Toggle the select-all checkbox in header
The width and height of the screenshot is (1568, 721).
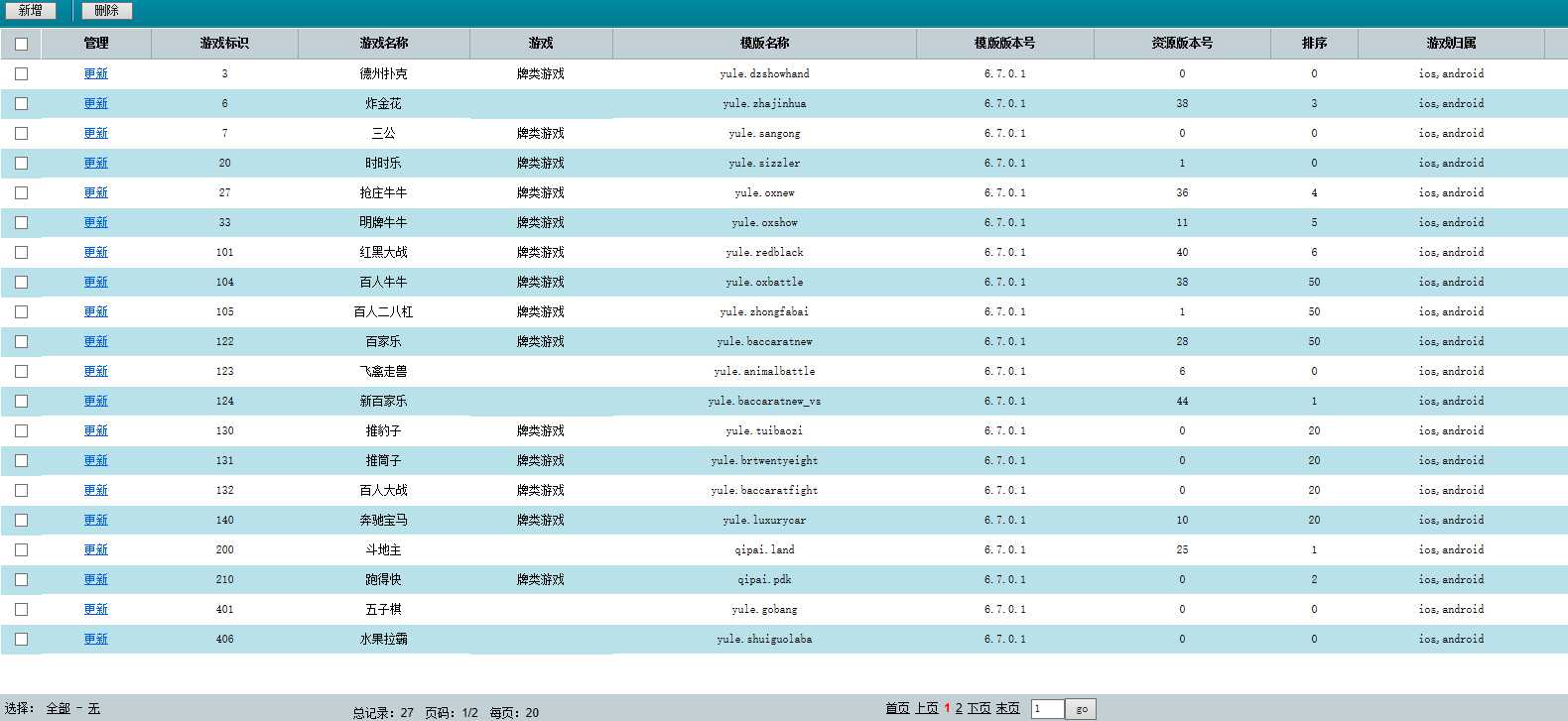pos(21,44)
